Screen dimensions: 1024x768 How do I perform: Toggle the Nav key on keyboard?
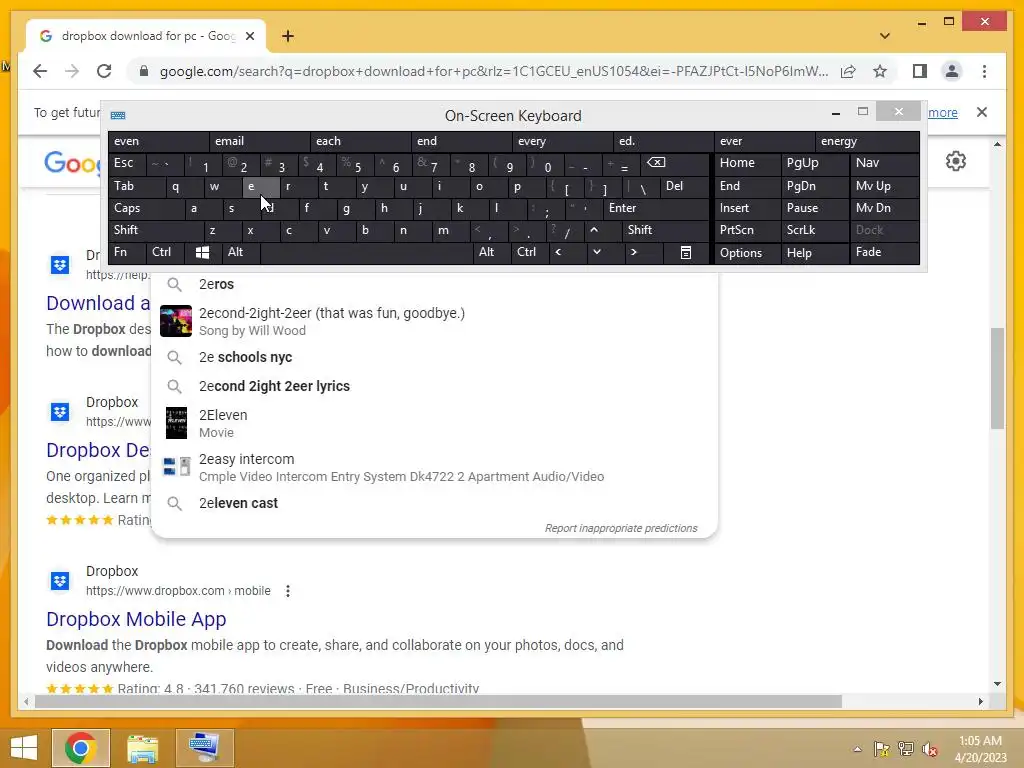pos(885,163)
